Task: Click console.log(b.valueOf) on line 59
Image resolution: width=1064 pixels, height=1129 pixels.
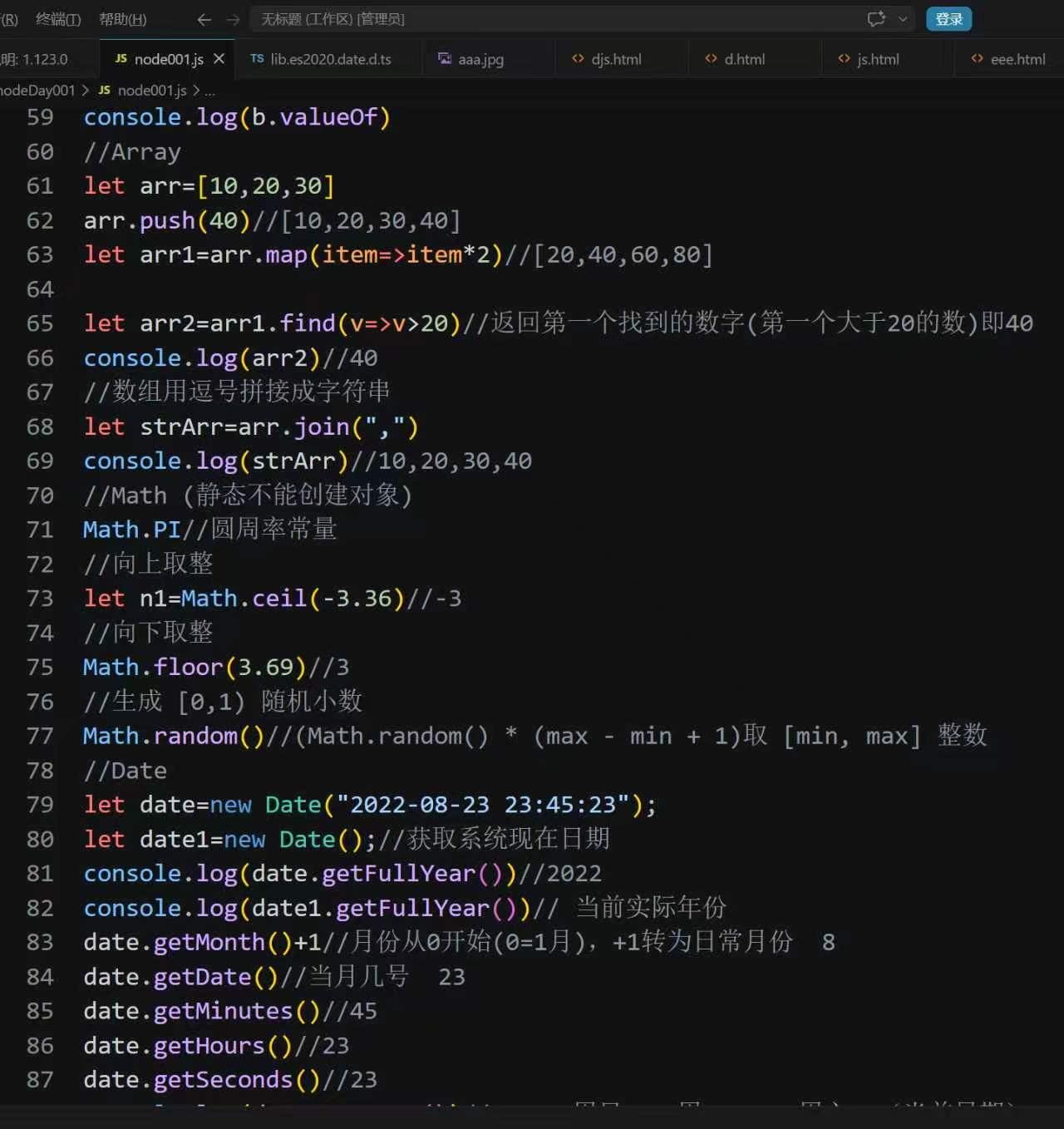Action: (x=237, y=117)
